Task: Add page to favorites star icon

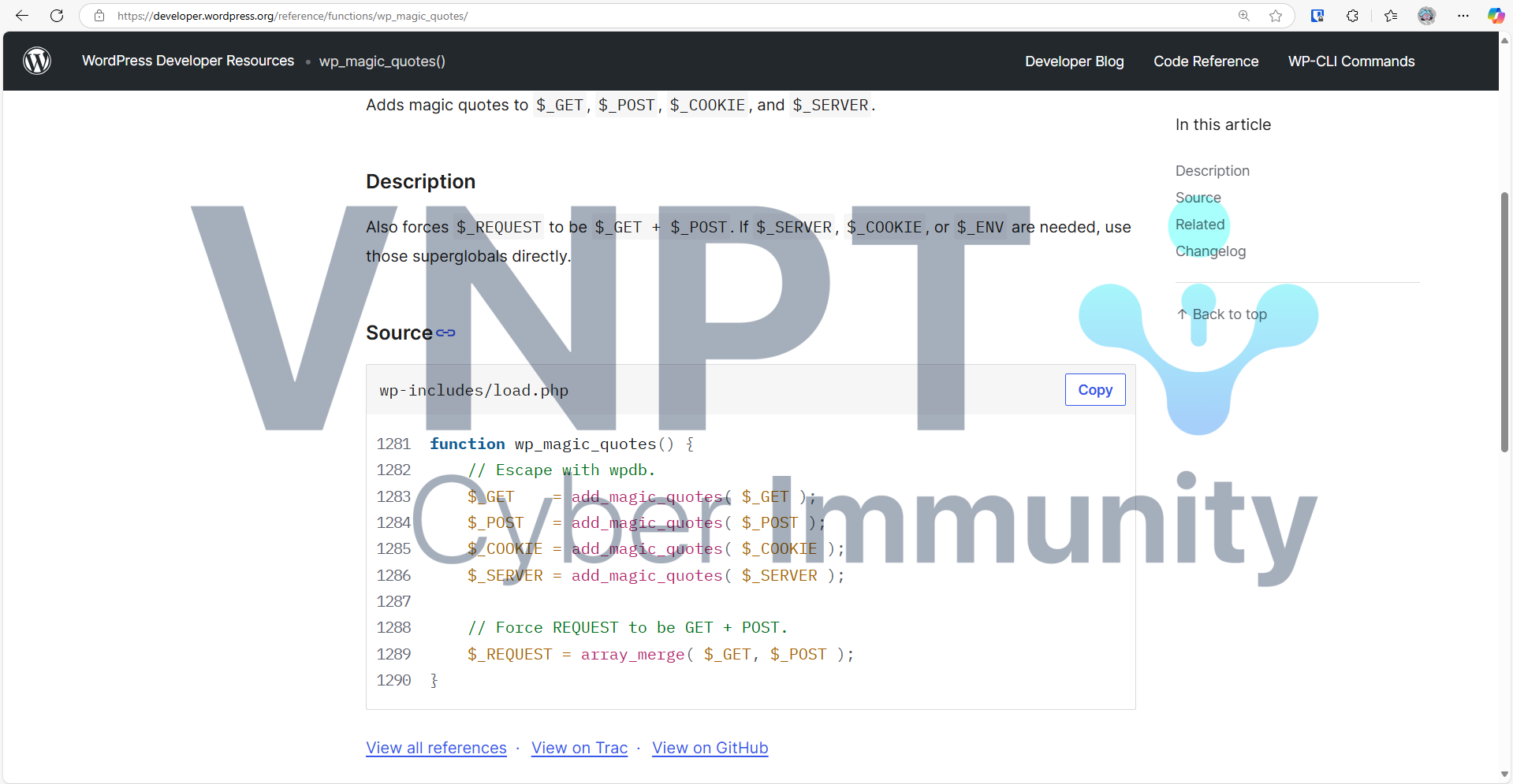Action: click(1276, 16)
